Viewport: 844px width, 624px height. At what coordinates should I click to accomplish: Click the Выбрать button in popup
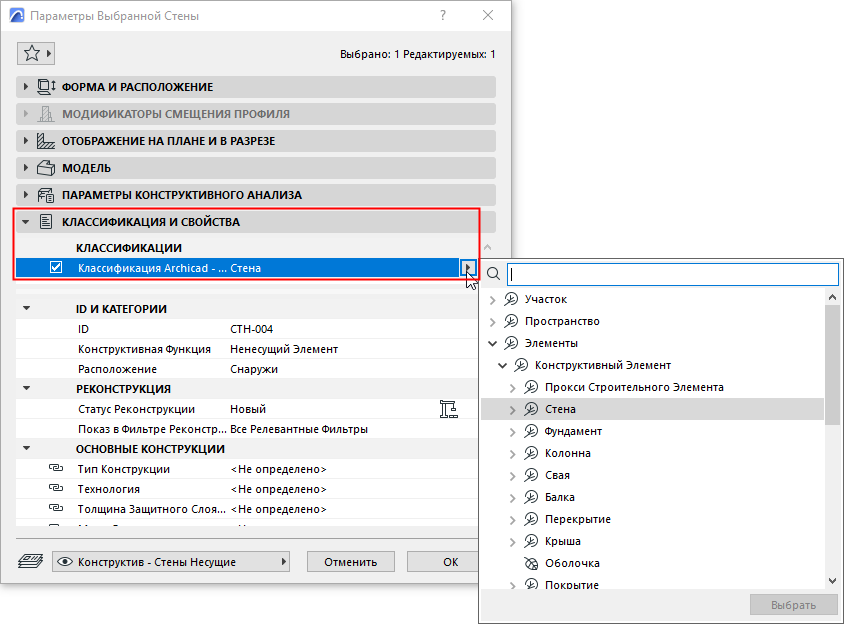(x=793, y=605)
